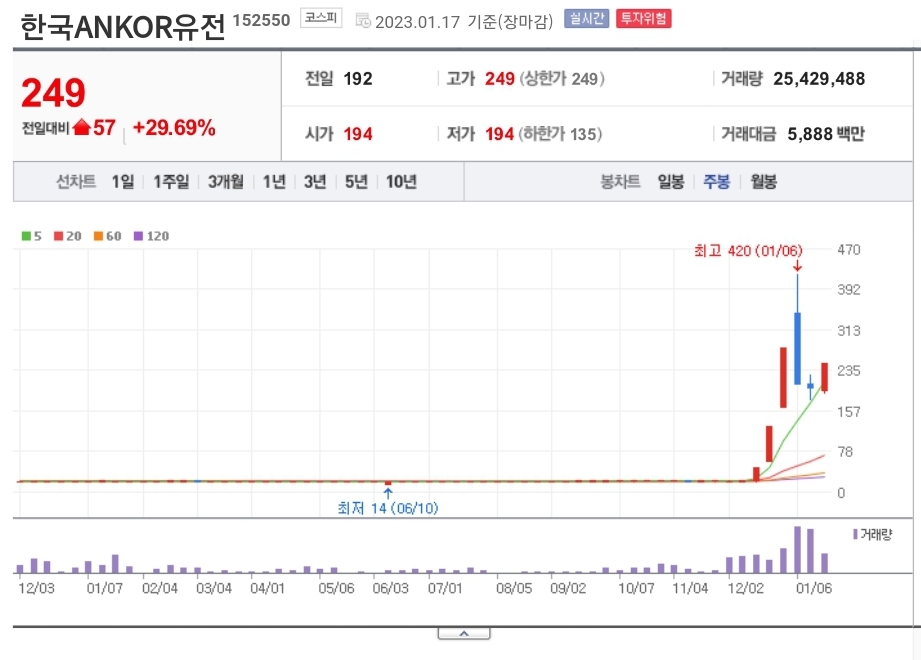The width and height of the screenshot is (921, 660).
Task: Switch to 주봉 candle chart
Action: [717, 181]
